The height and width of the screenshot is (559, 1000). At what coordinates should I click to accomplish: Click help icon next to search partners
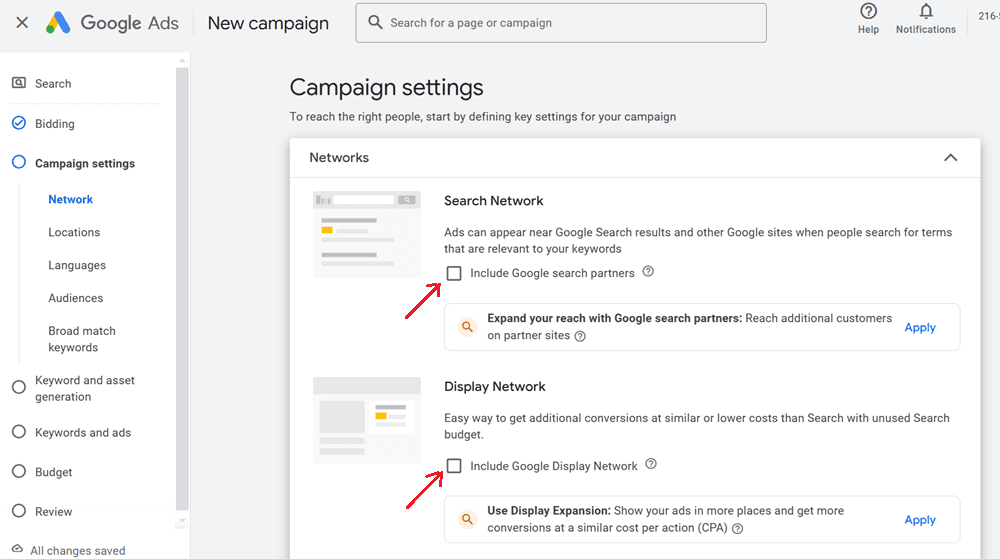[648, 272]
